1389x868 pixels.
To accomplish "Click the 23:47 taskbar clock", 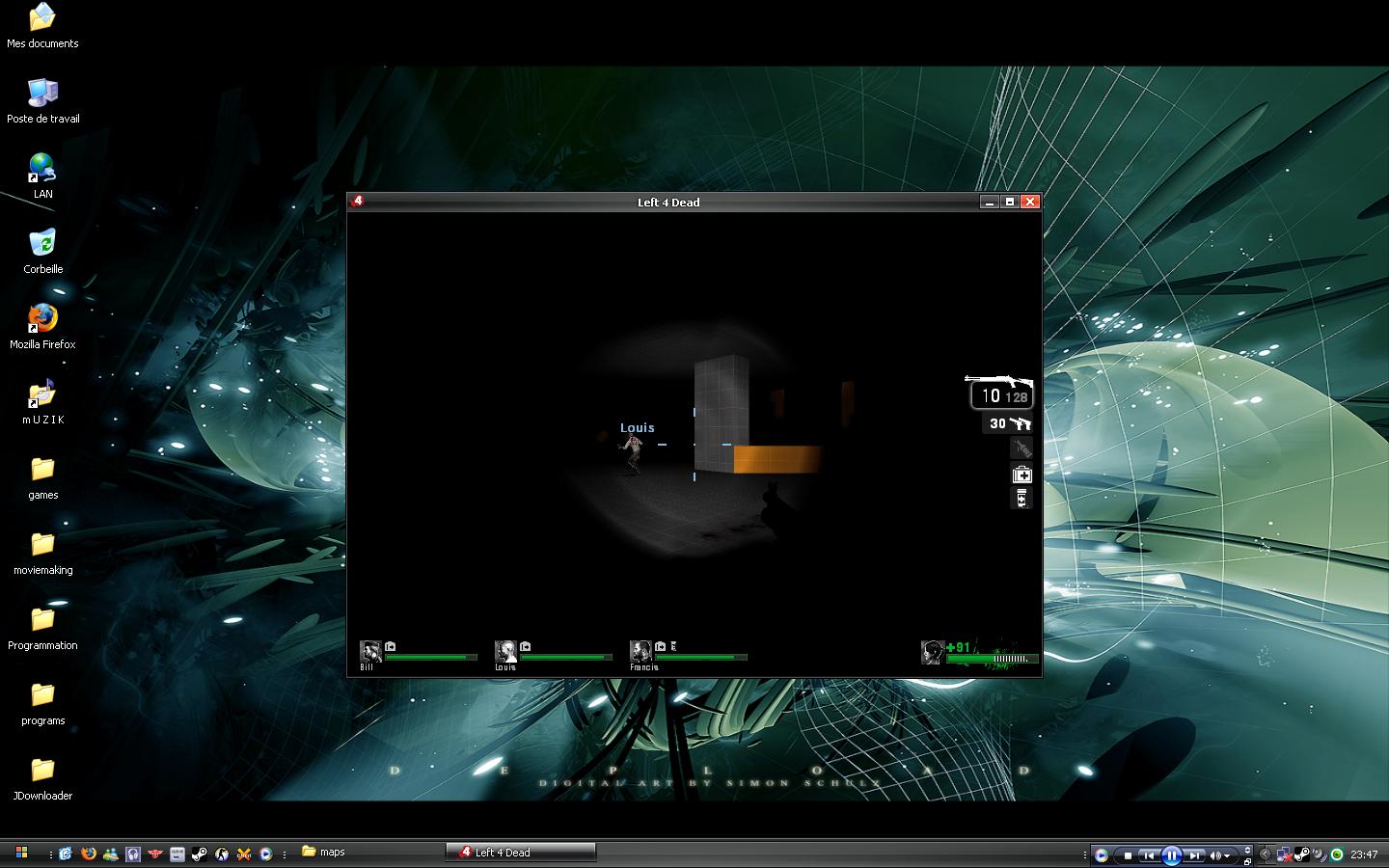I will 1364,854.
